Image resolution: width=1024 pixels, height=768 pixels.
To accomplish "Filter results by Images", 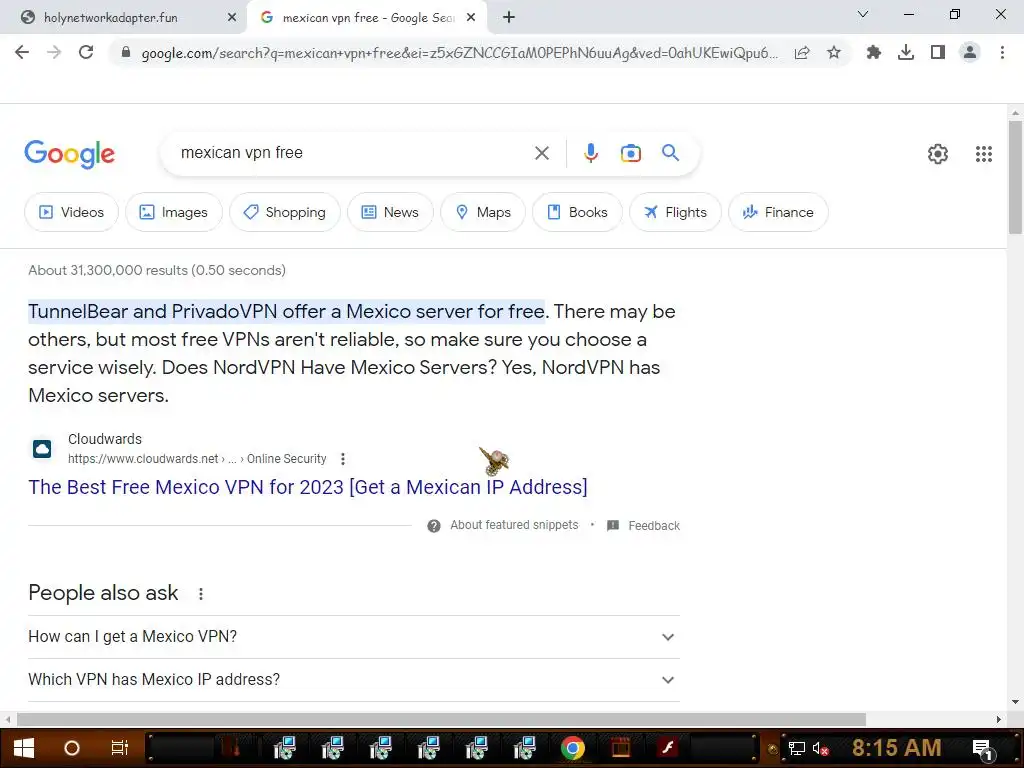I will pyautogui.click(x=174, y=212).
